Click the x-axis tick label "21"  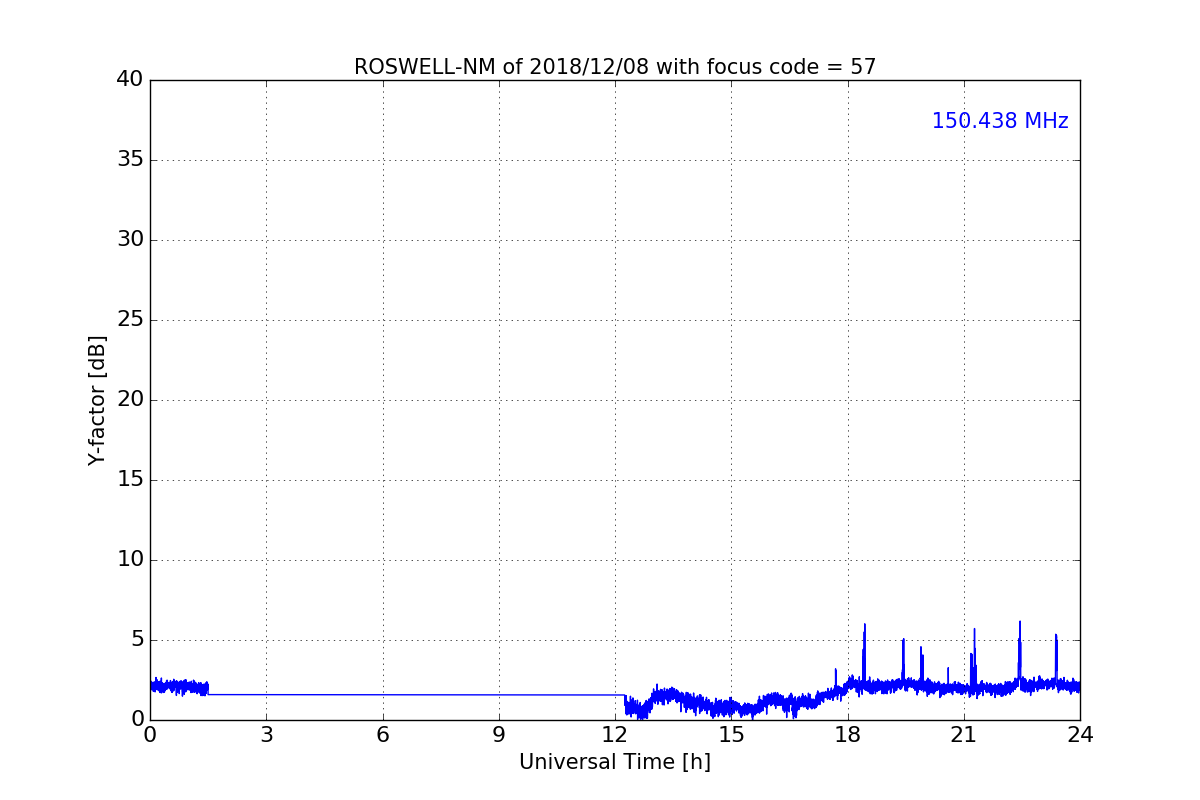964,735
